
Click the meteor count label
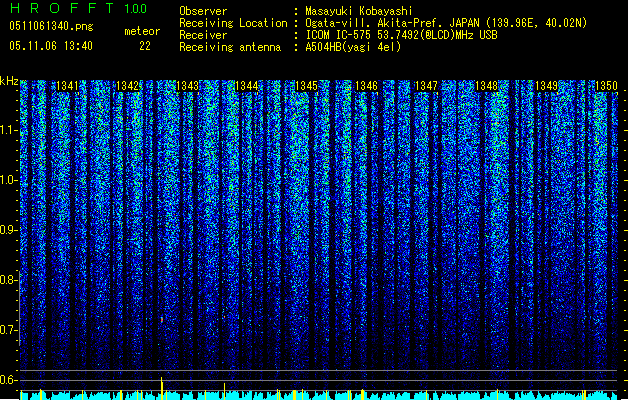[142, 31]
